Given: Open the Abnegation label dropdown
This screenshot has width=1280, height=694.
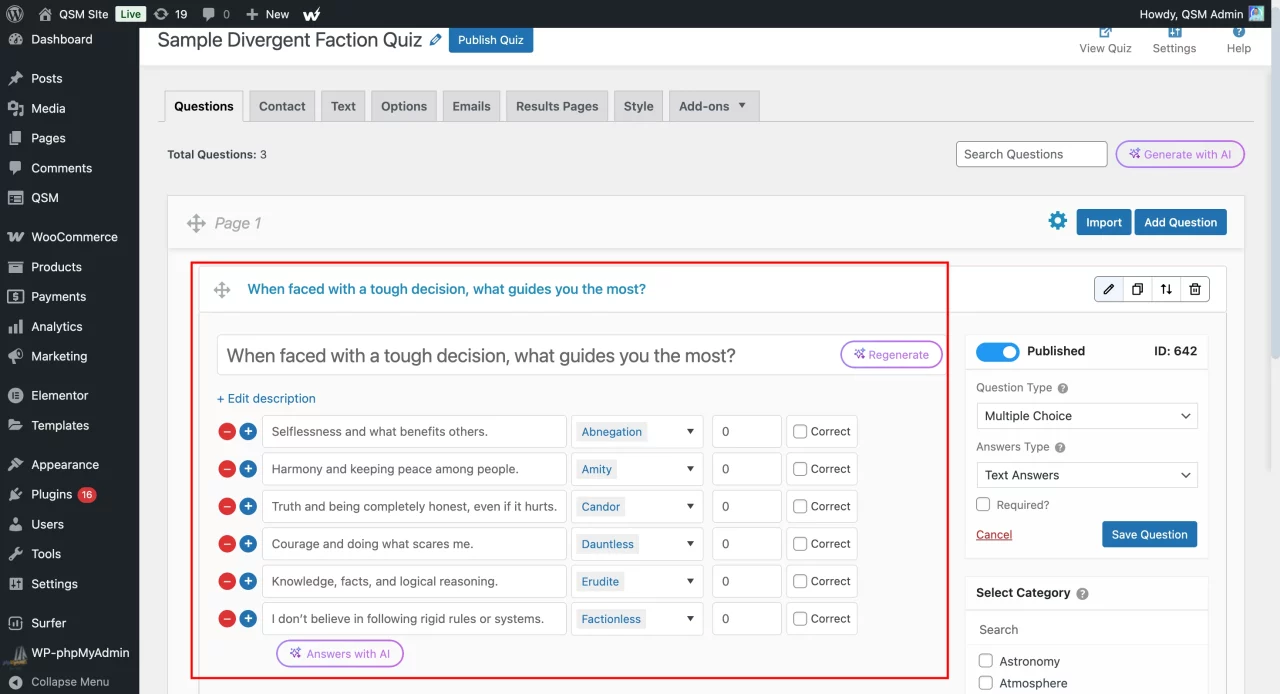Looking at the screenshot, I should coord(637,432).
